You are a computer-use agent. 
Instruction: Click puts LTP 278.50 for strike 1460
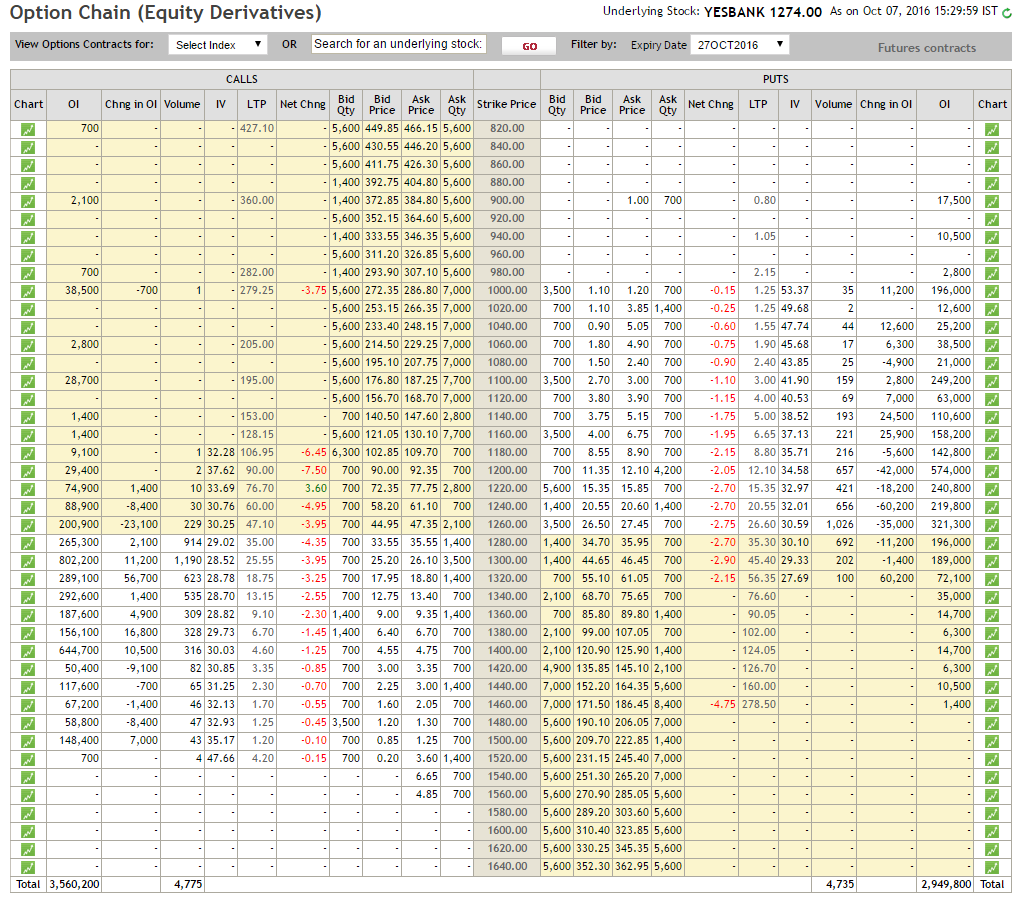759,704
